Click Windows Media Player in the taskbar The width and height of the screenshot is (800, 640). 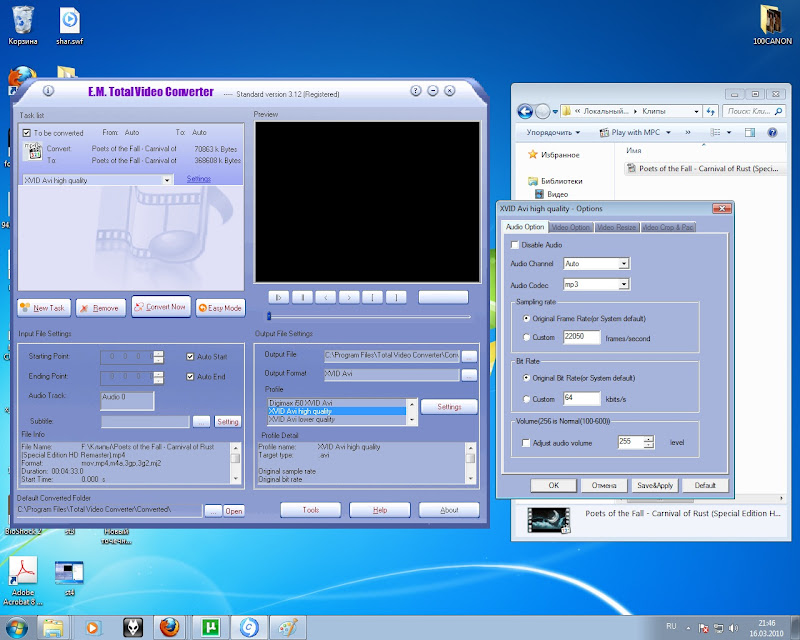[x=93, y=627]
